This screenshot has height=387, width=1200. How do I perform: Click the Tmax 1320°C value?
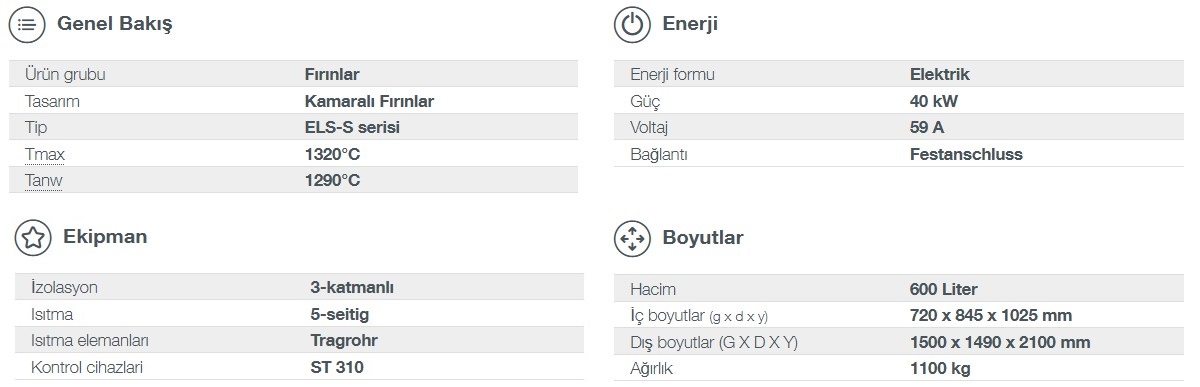pos(332,155)
